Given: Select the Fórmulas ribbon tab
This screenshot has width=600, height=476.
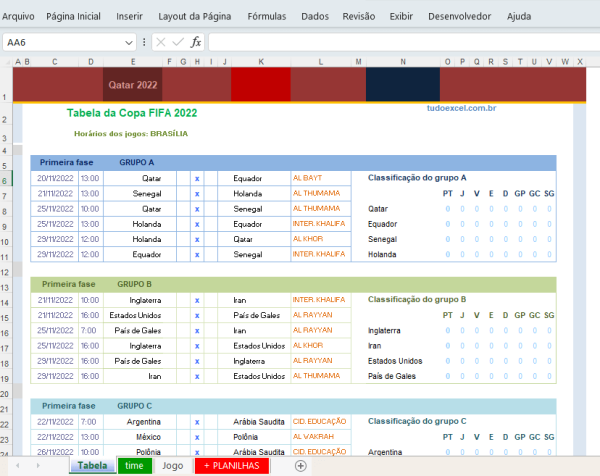Looking at the screenshot, I should (267, 16).
